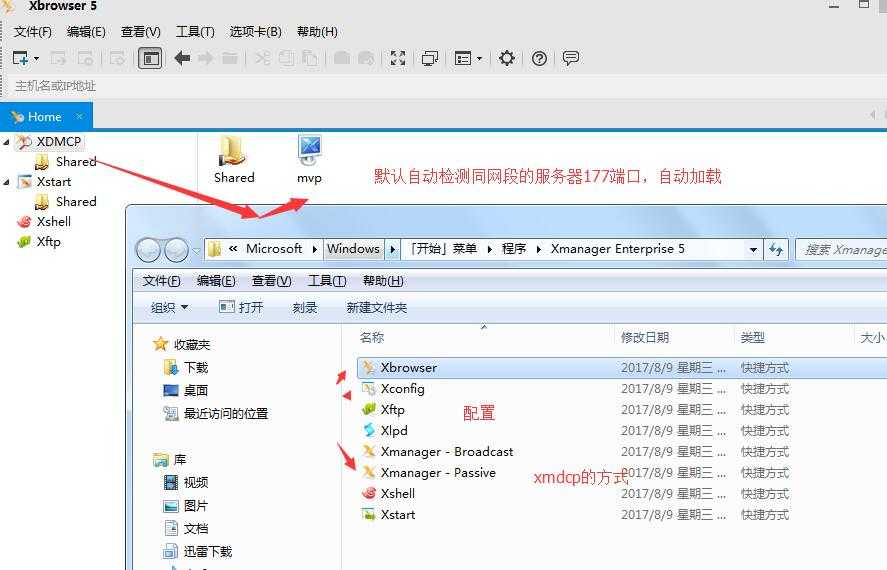Collapse the Xstart tree node

tap(6, 182)
